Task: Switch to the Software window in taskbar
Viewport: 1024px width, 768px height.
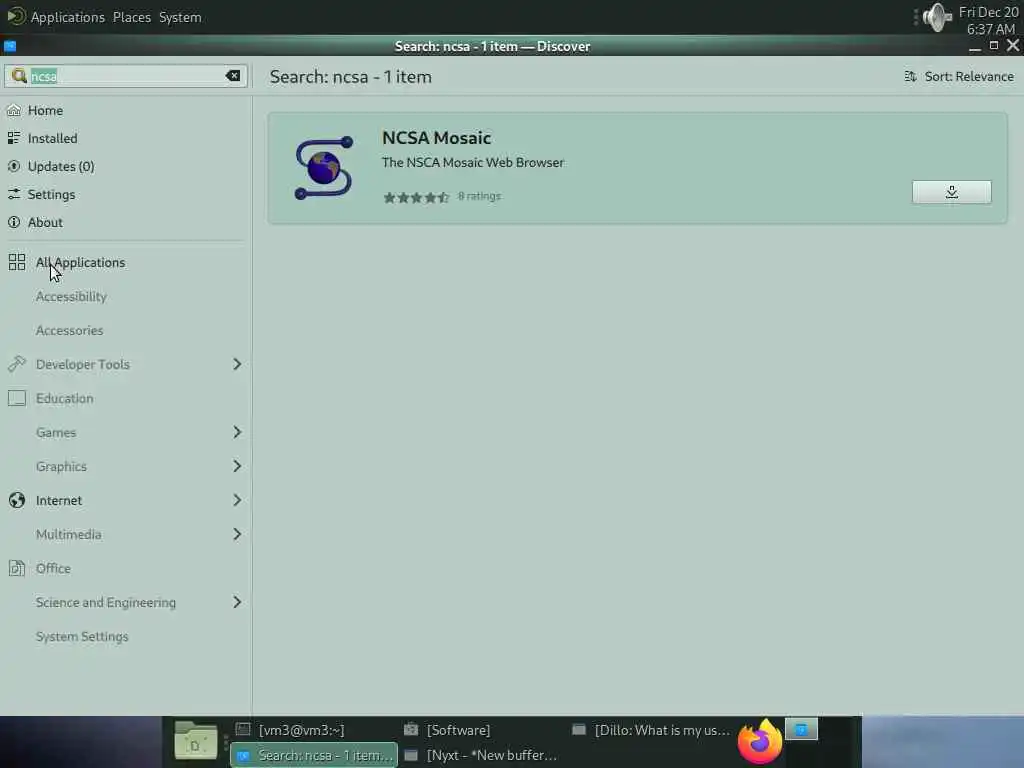Action: (481, 729)
